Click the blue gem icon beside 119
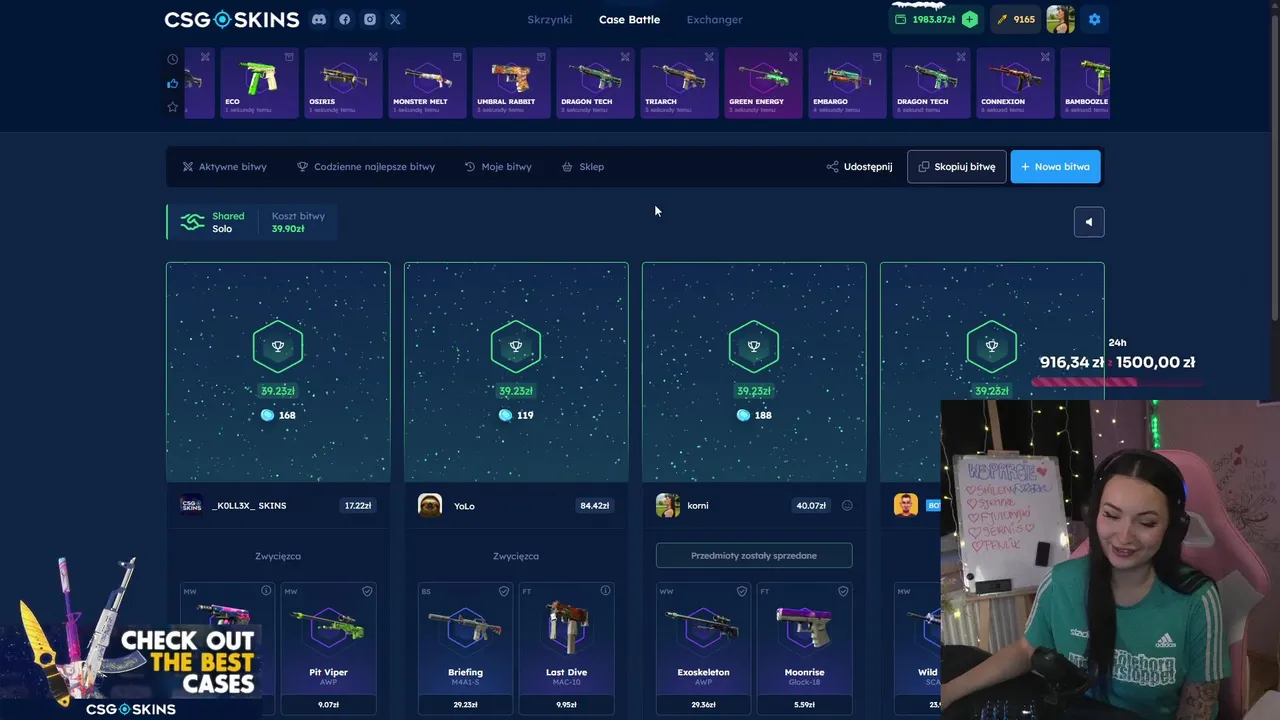Viewport: 1280px width, 720px height. [x=505, y=415]
